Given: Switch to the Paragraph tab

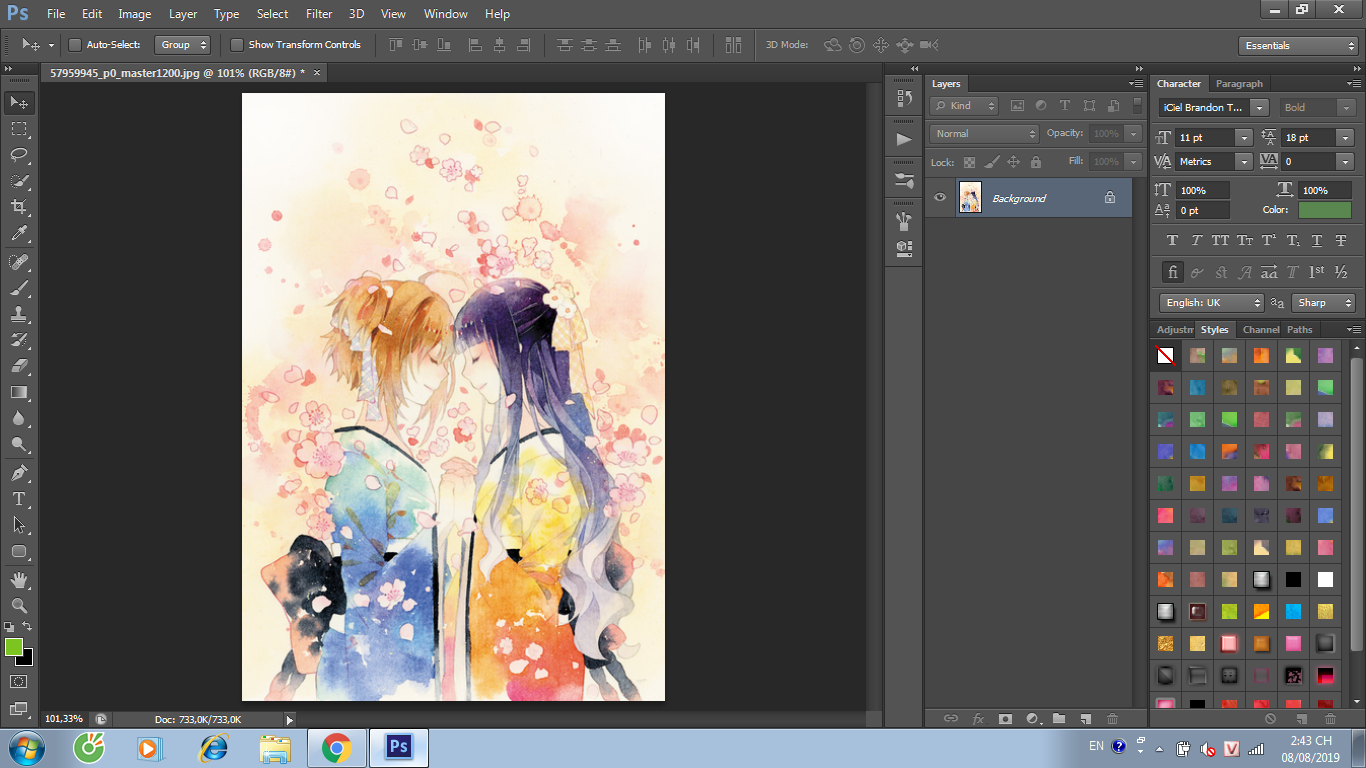Looking at the screenshot, I should 1239,84.
